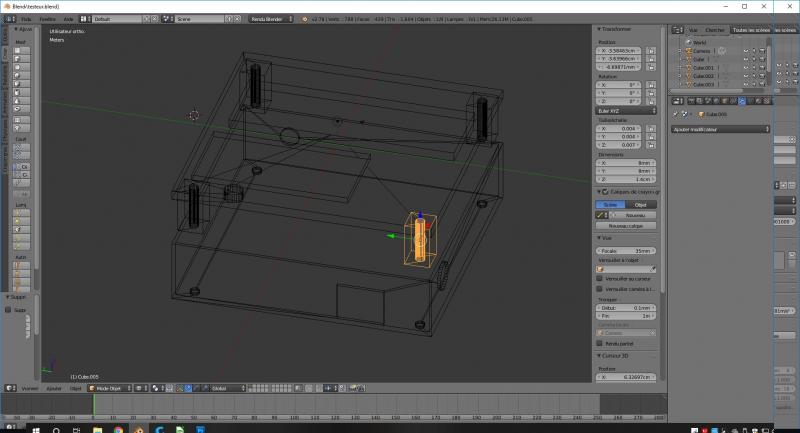The height and width of the screenshot is (433, 800).
Task: Toggle the Rendu partiel checkbox
Action: click(599, 343)
